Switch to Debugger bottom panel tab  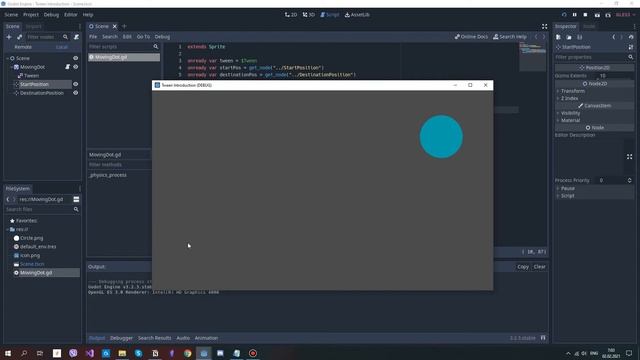[121, 338]
